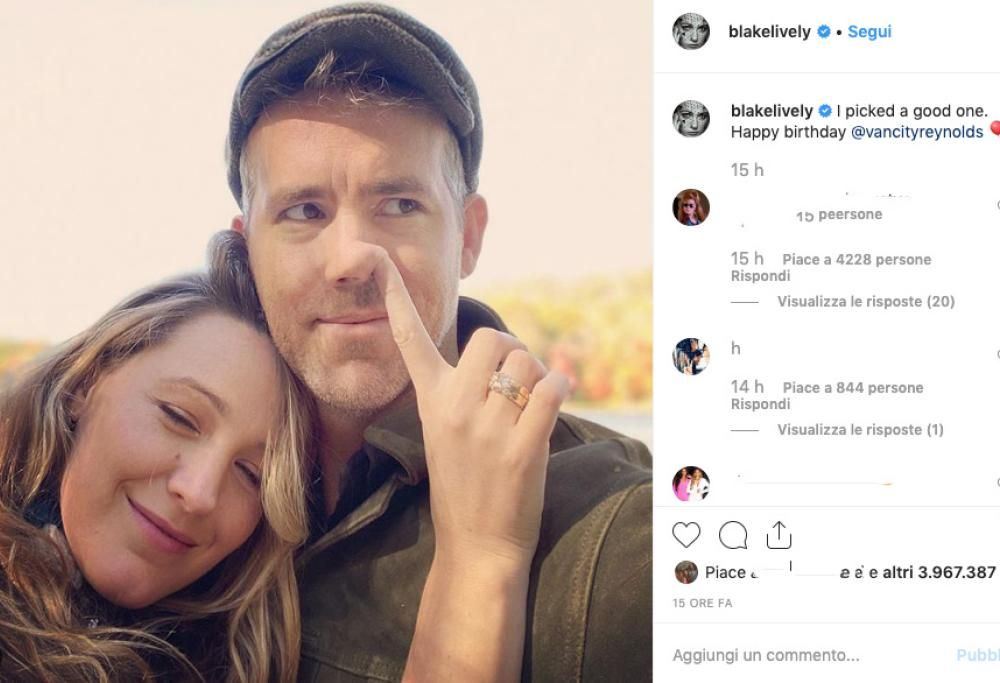Open the second commenter's avatar

click(691, 356)
